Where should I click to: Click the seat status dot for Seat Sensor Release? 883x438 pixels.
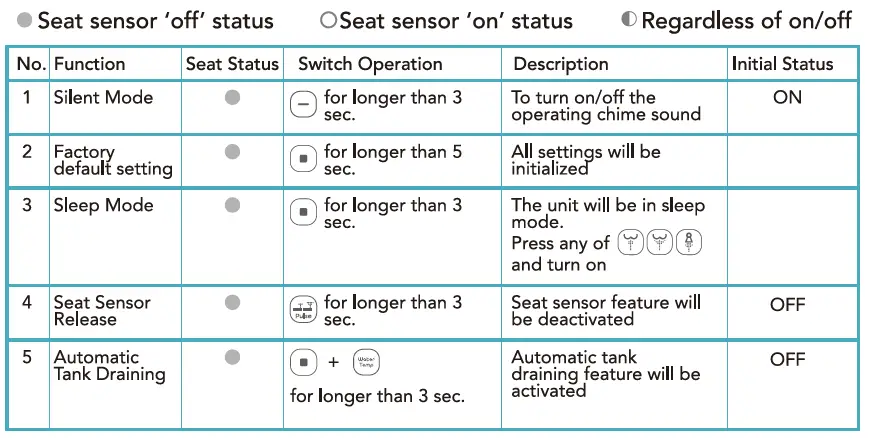(232, 302)
